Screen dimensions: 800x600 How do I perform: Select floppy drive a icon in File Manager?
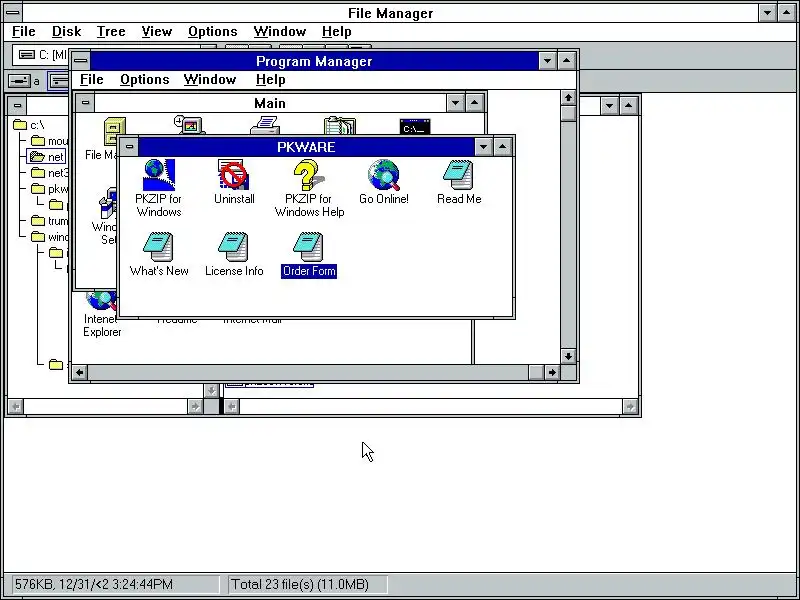click(x=19, y=81)
